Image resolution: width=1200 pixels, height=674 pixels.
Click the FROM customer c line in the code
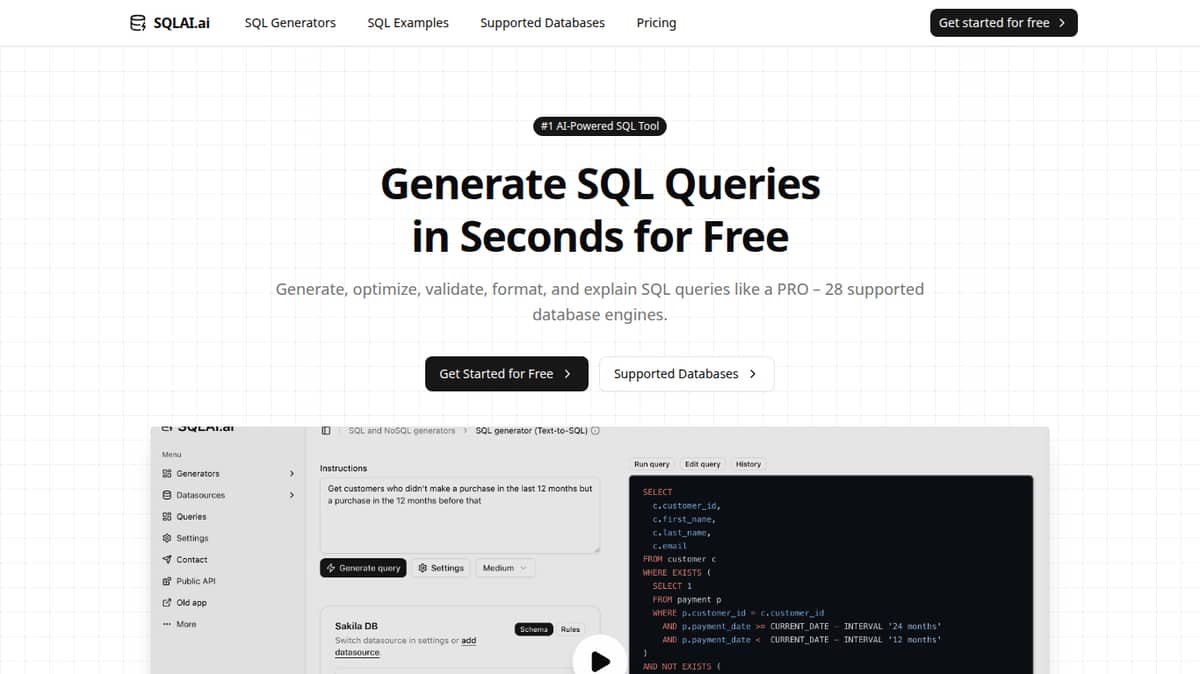(x=679, y=559)
